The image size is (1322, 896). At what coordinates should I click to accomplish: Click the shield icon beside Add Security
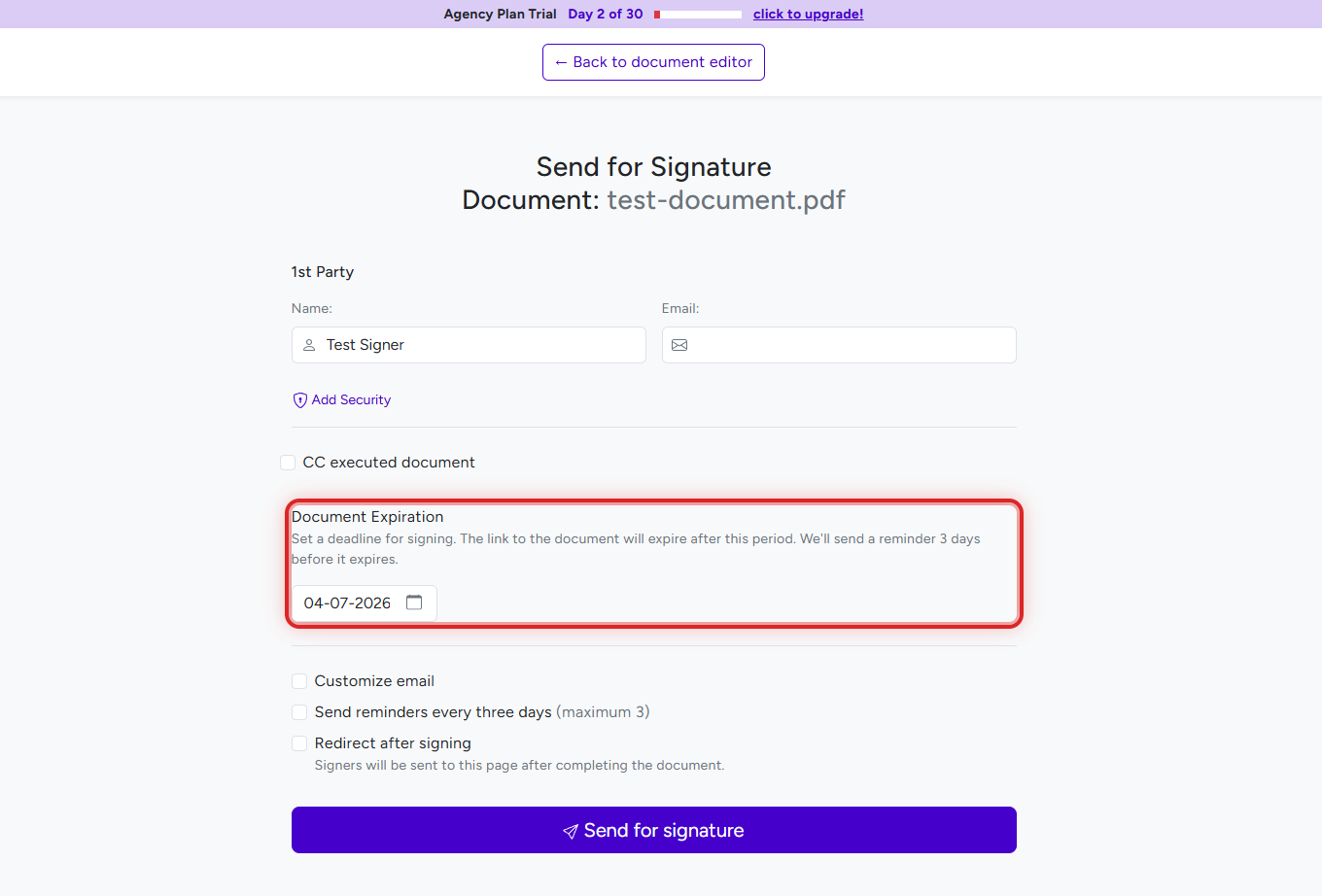(x=299, y=399)
